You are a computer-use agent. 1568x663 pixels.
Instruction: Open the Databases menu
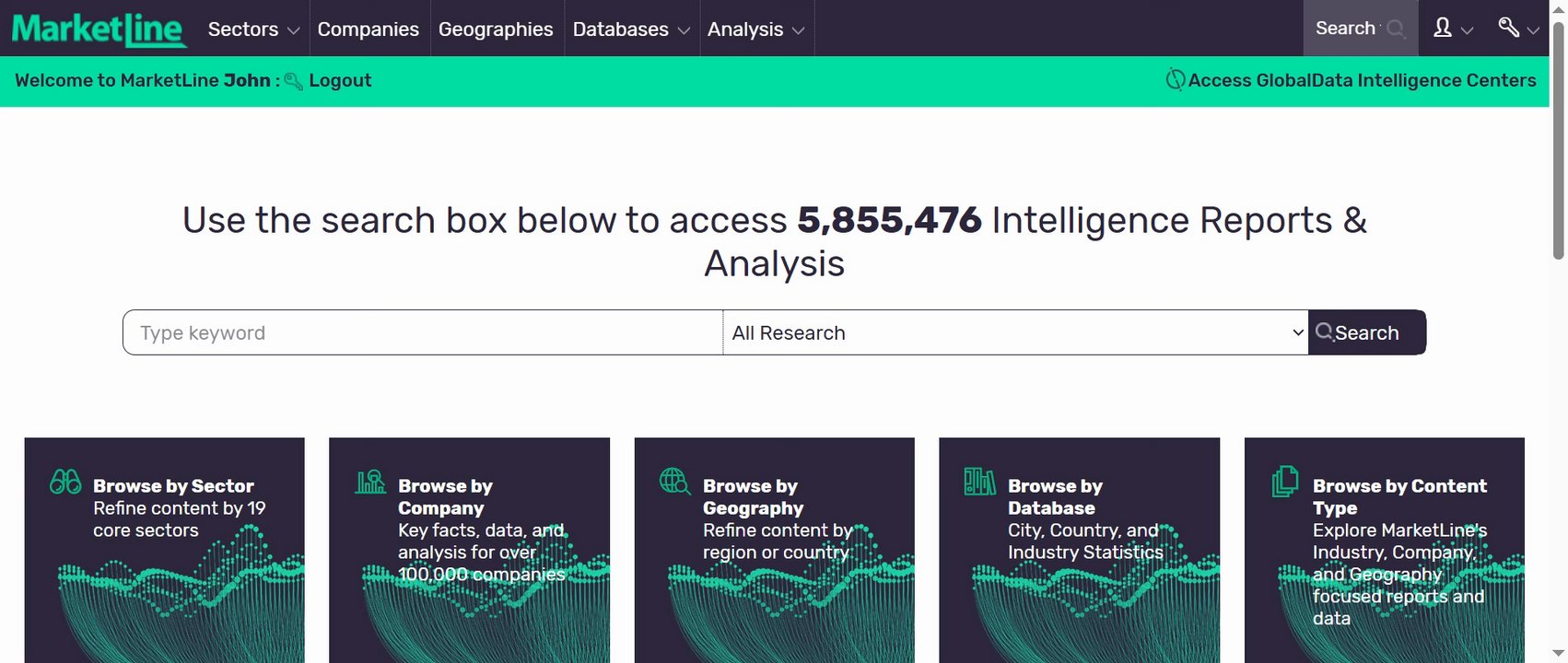coord(621,29)
